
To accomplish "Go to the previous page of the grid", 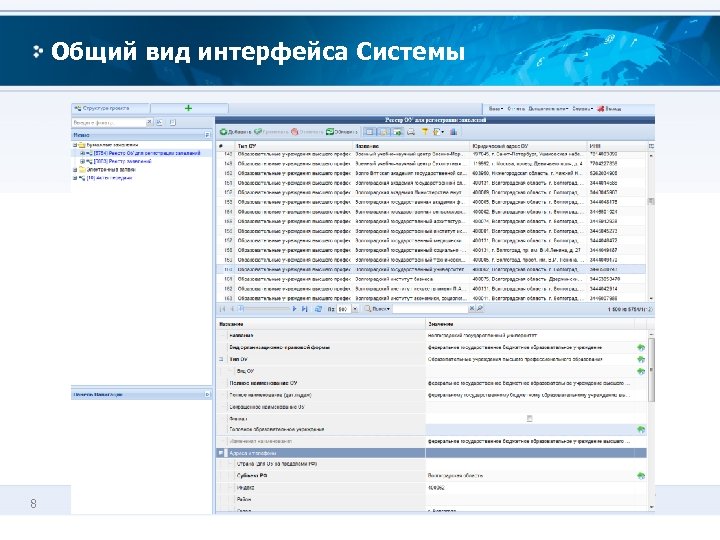I will [x=232, y=309].
